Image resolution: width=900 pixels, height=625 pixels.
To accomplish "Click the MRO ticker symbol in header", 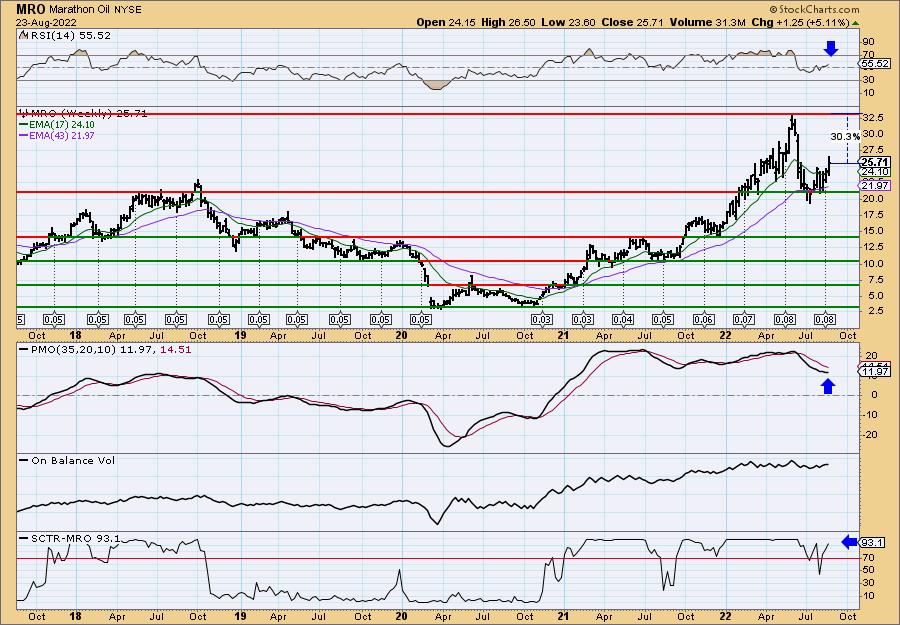I will pos(30,9).
